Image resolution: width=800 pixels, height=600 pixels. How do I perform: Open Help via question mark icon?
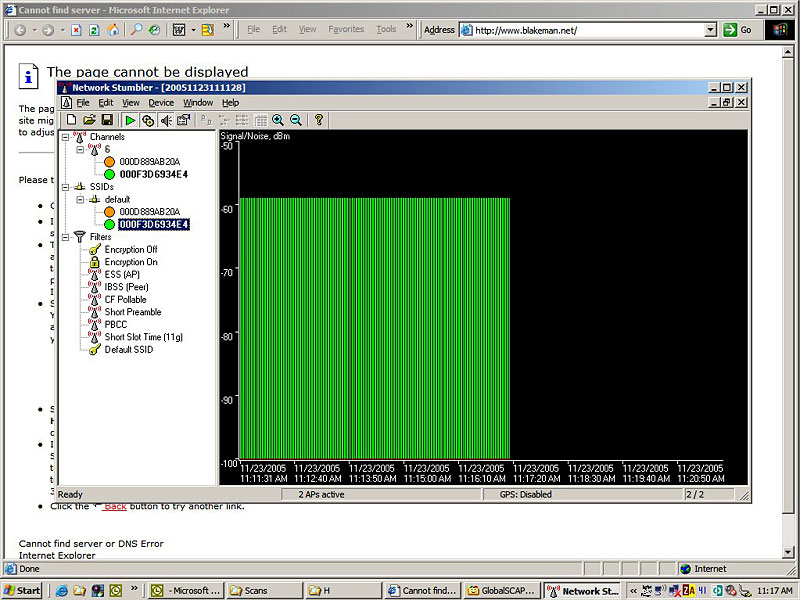click(x=319, y=120)
